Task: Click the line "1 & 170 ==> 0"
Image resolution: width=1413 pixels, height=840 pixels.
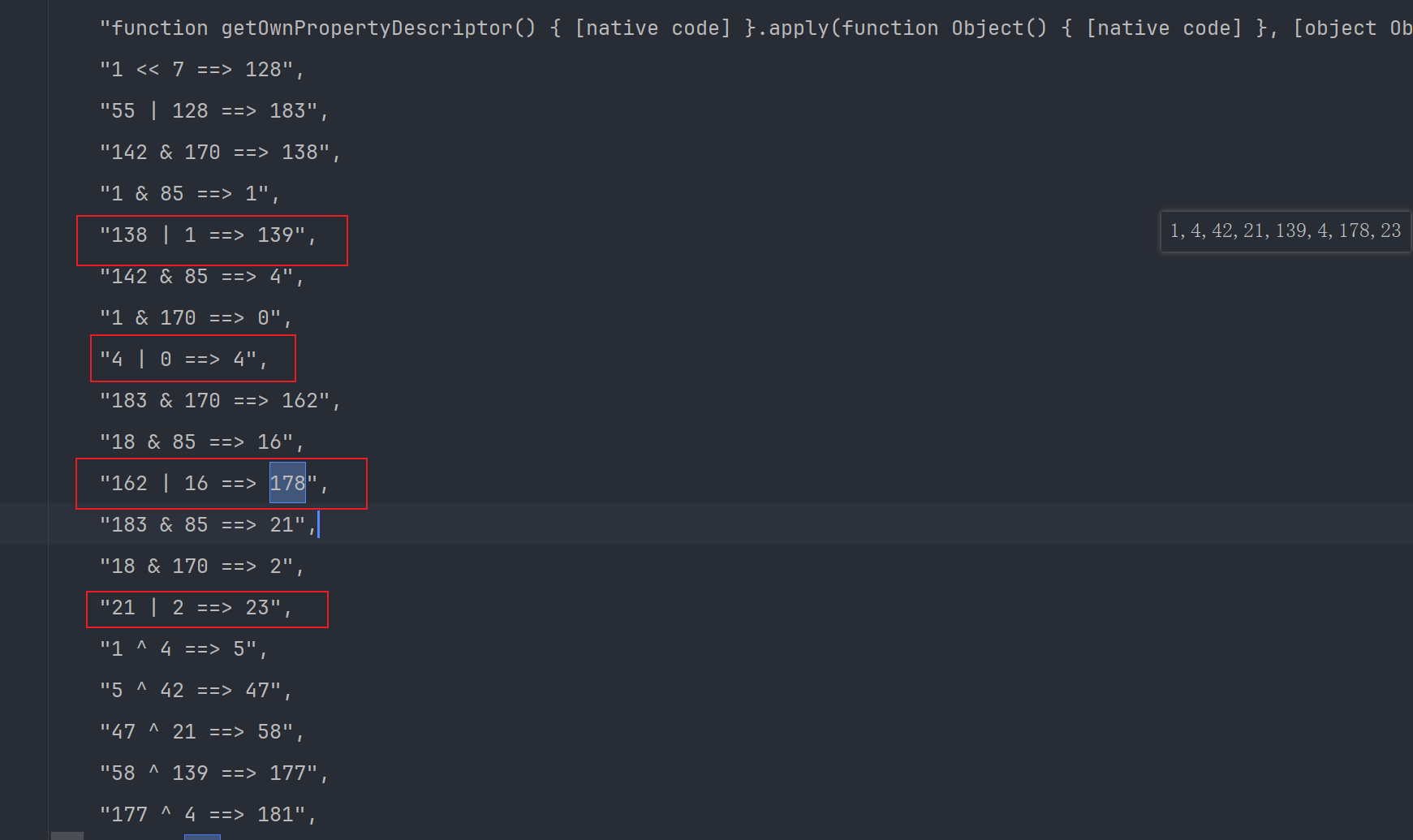Action: pyautogui.click(x=195, y=318)
